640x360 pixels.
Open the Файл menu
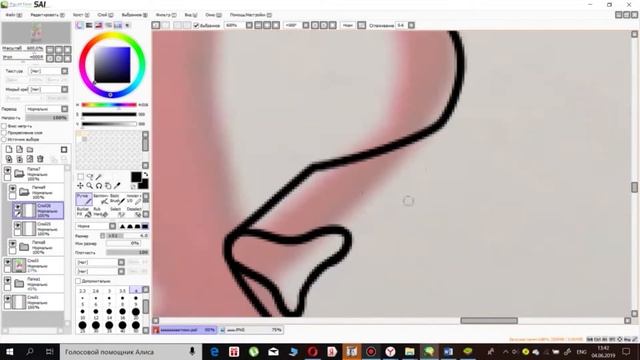tap(13, 15)
